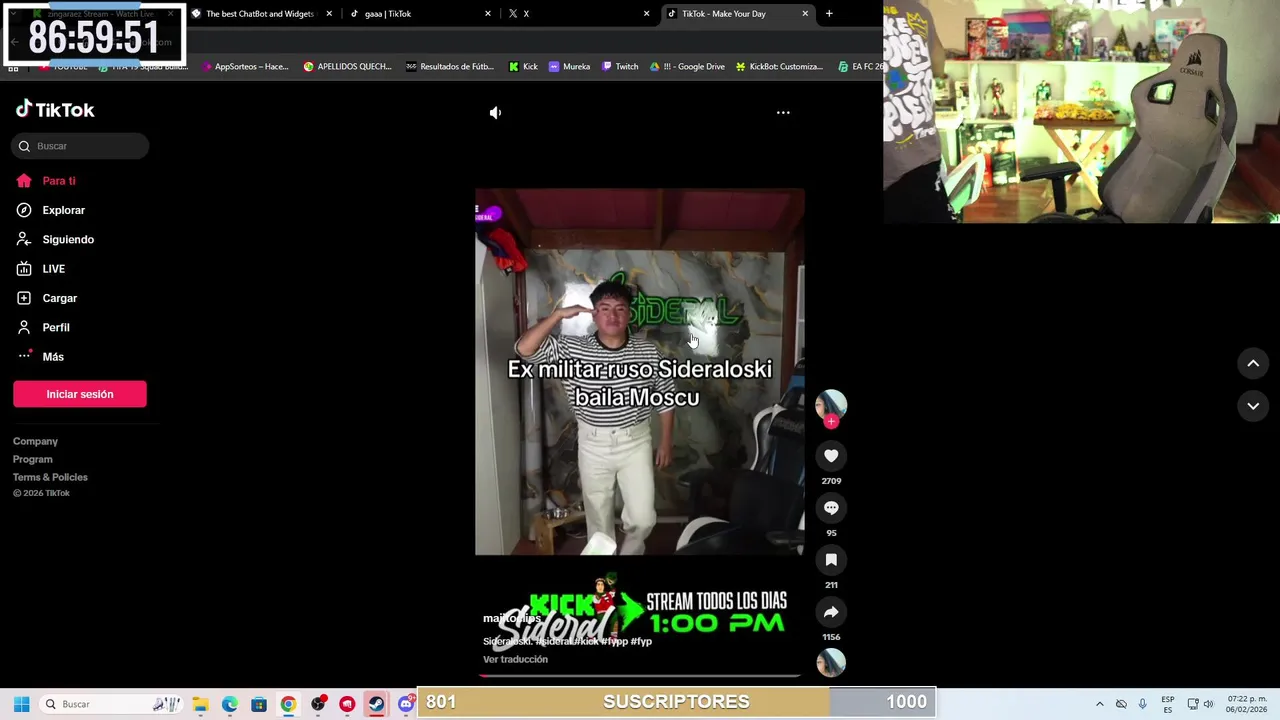The height and width of the screenshot is (720, 1280).
Task: Open Microsoft Store from taskbar
Action: tap(259, 704)
